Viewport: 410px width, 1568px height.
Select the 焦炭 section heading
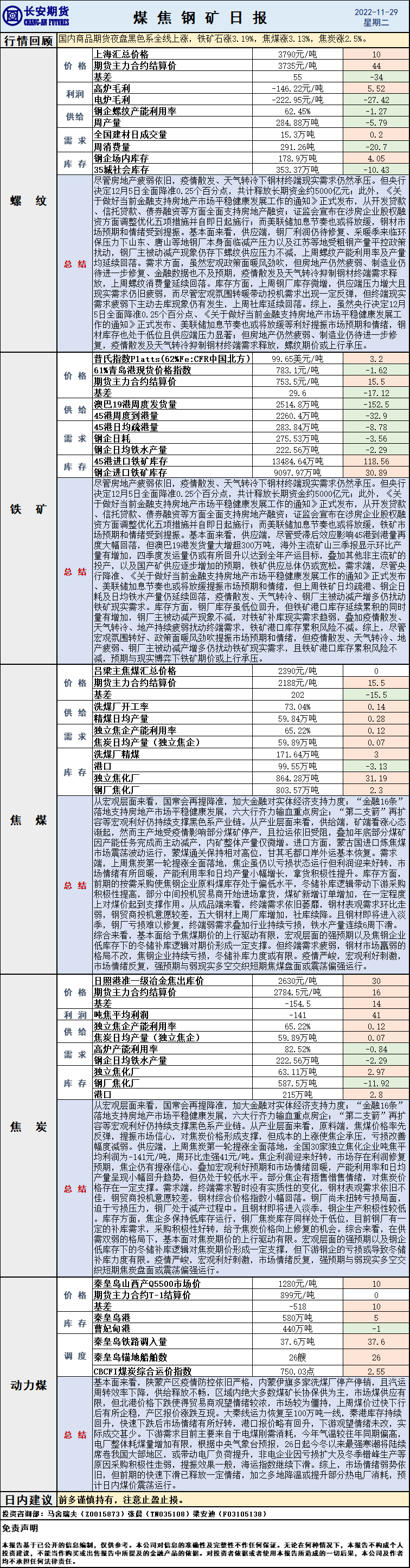(x=28, y=1127)
